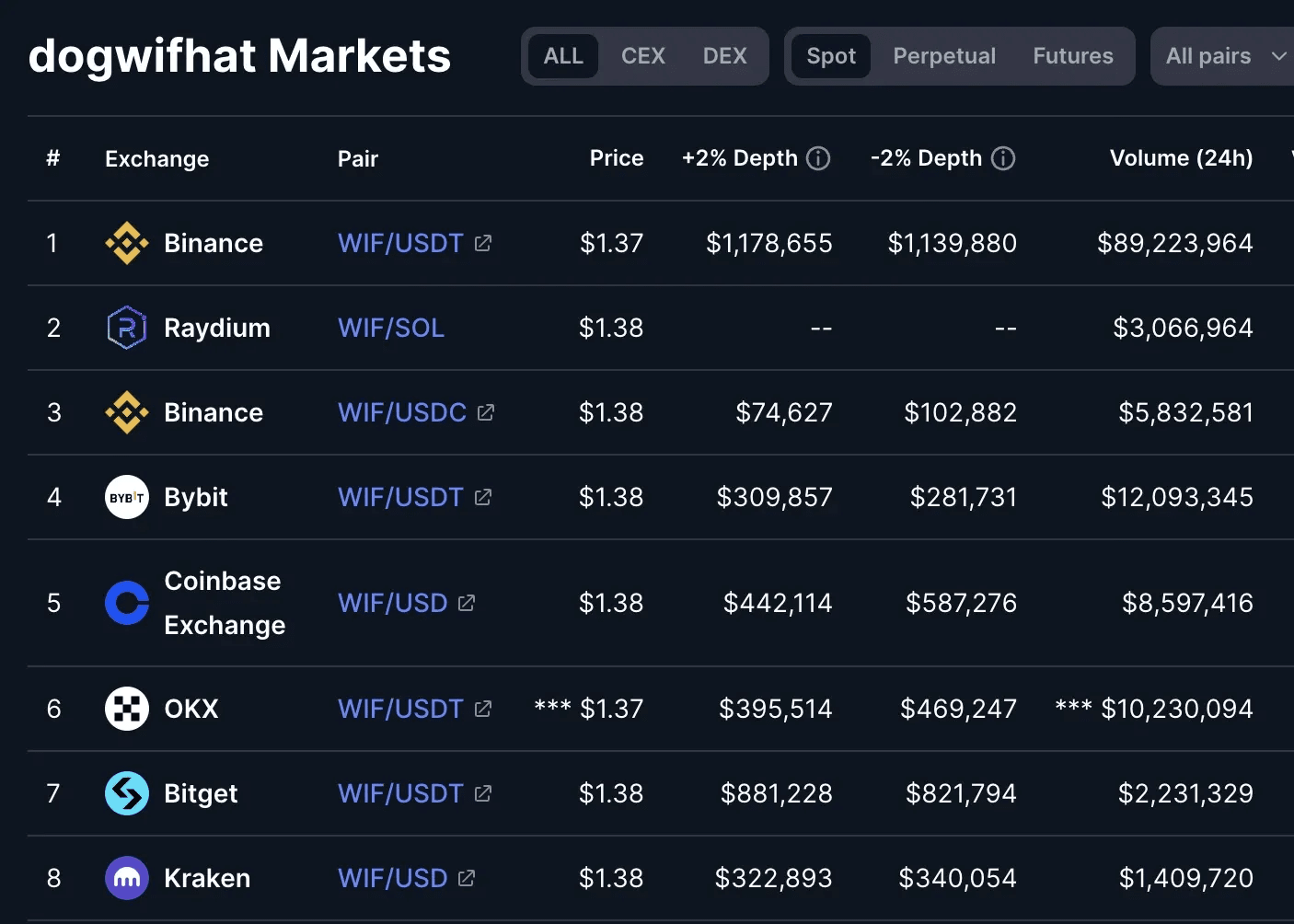Image resolution: width=1294 pixels, height=924 pixels.
Task: Click the Binance logo in row 1
Action: (x=127, y=243)
